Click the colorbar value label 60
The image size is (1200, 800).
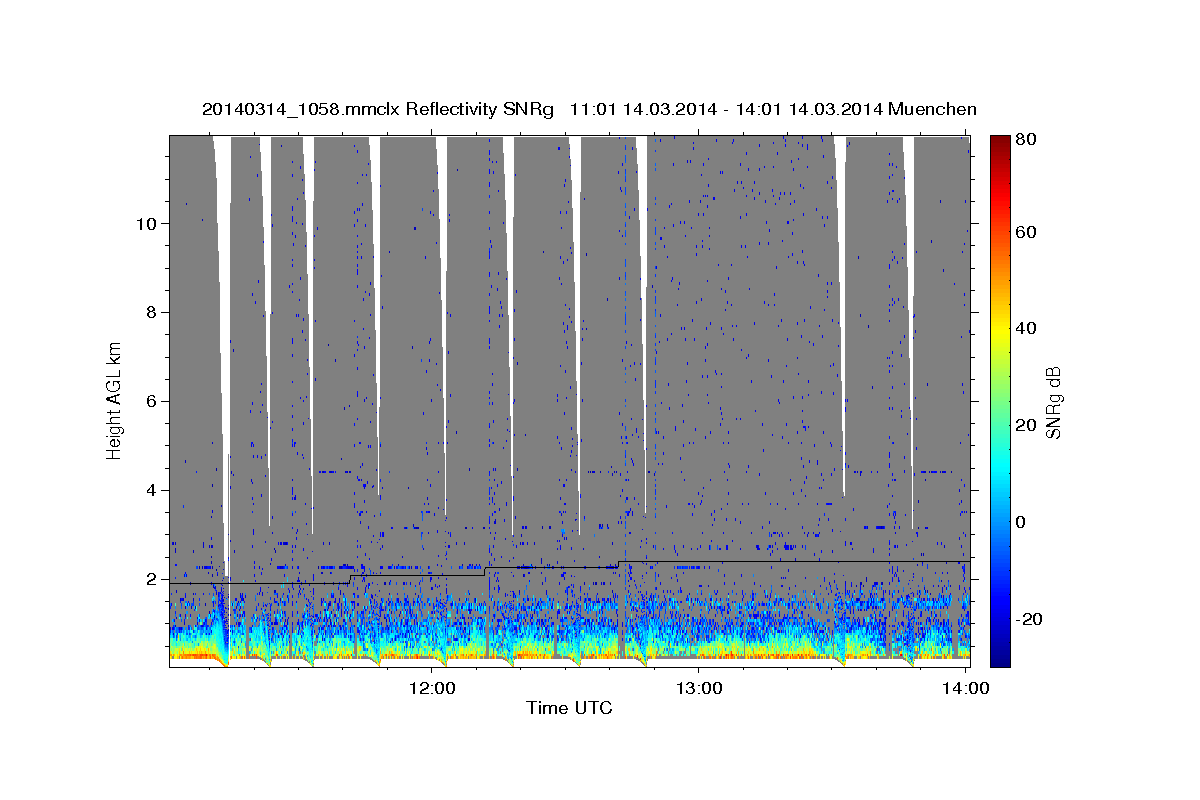(1026, 232)
